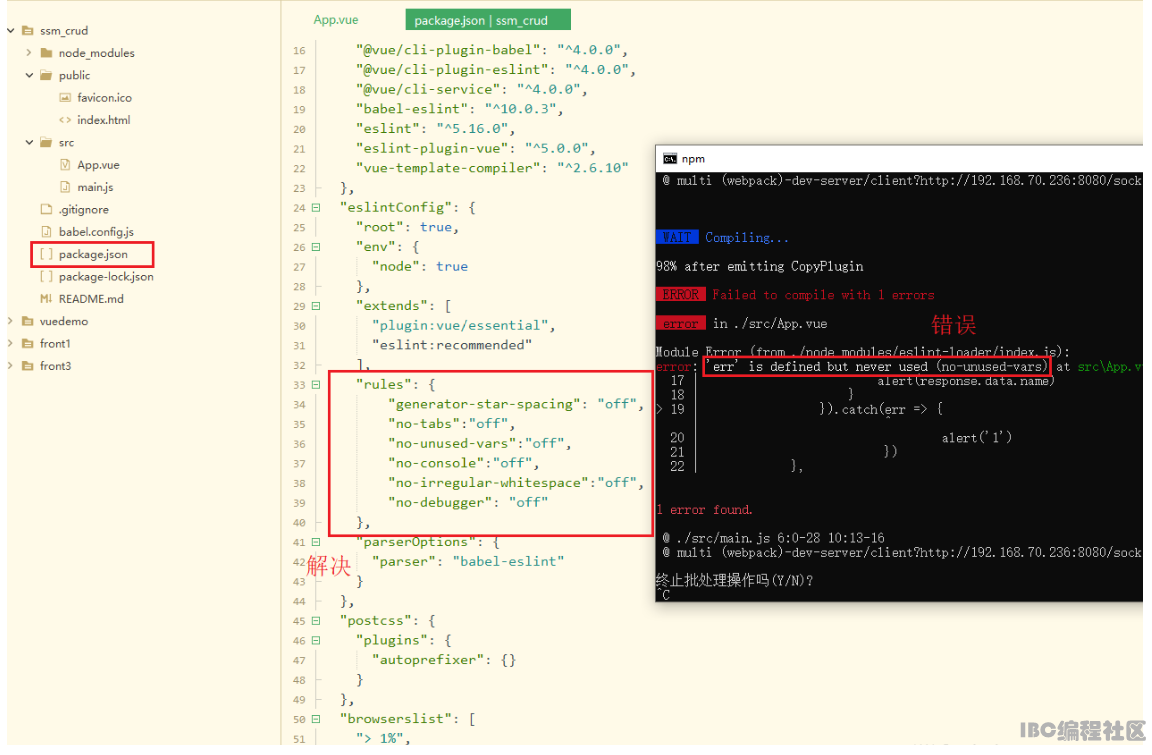Click the package-lock.json bracket icon

(46, 276)
